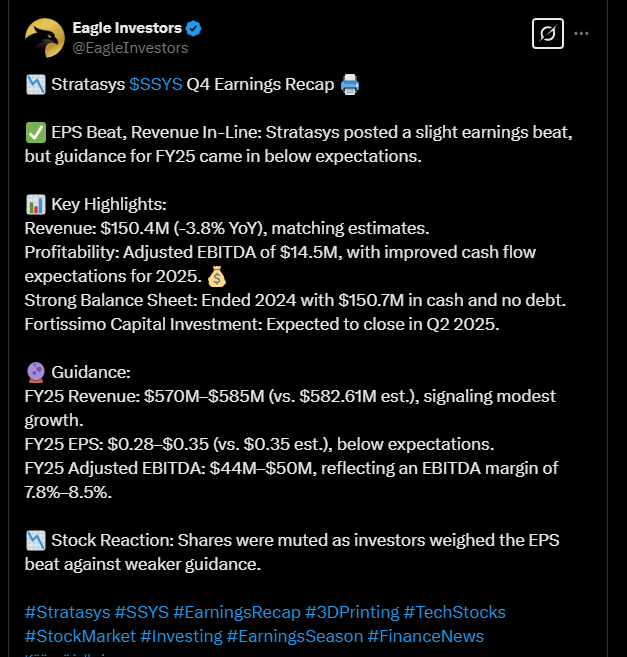The height and width of the screenshot is (657, 627).
Task: Click the money bag emoji
Action: pos(218,276)
